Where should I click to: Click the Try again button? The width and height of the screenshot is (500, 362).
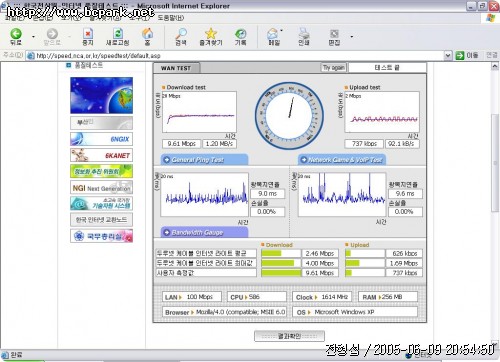coord(333,68)
